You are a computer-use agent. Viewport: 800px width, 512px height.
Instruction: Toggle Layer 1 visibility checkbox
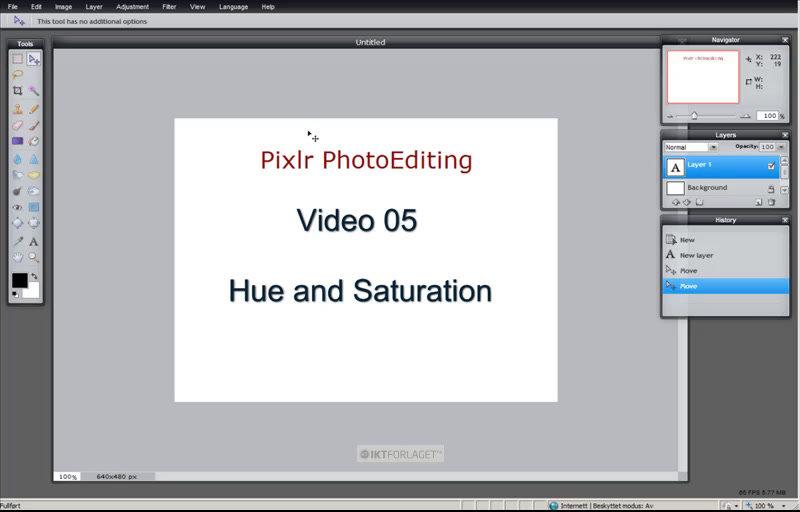771,166
